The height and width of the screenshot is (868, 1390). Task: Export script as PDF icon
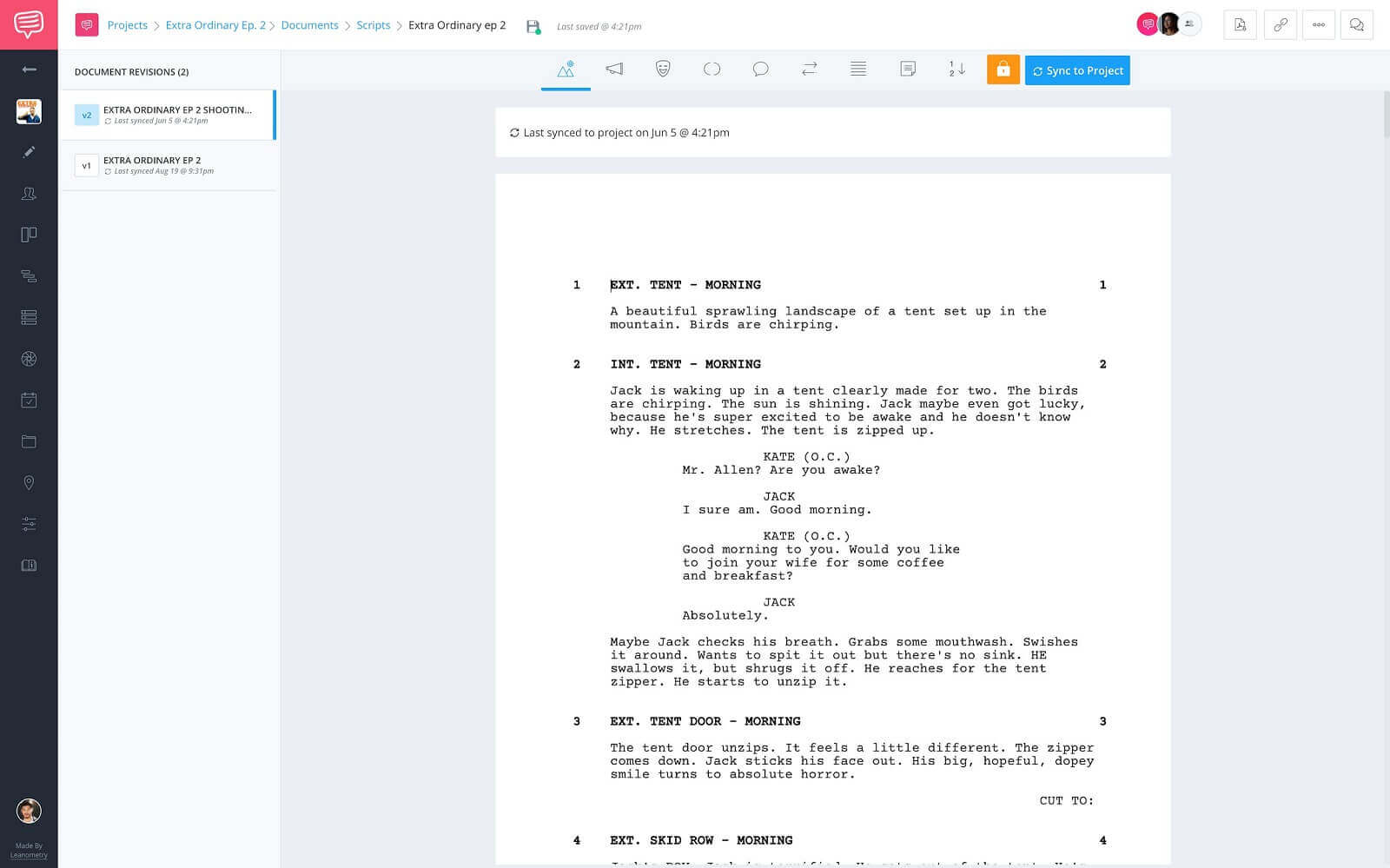point(1240,25)
